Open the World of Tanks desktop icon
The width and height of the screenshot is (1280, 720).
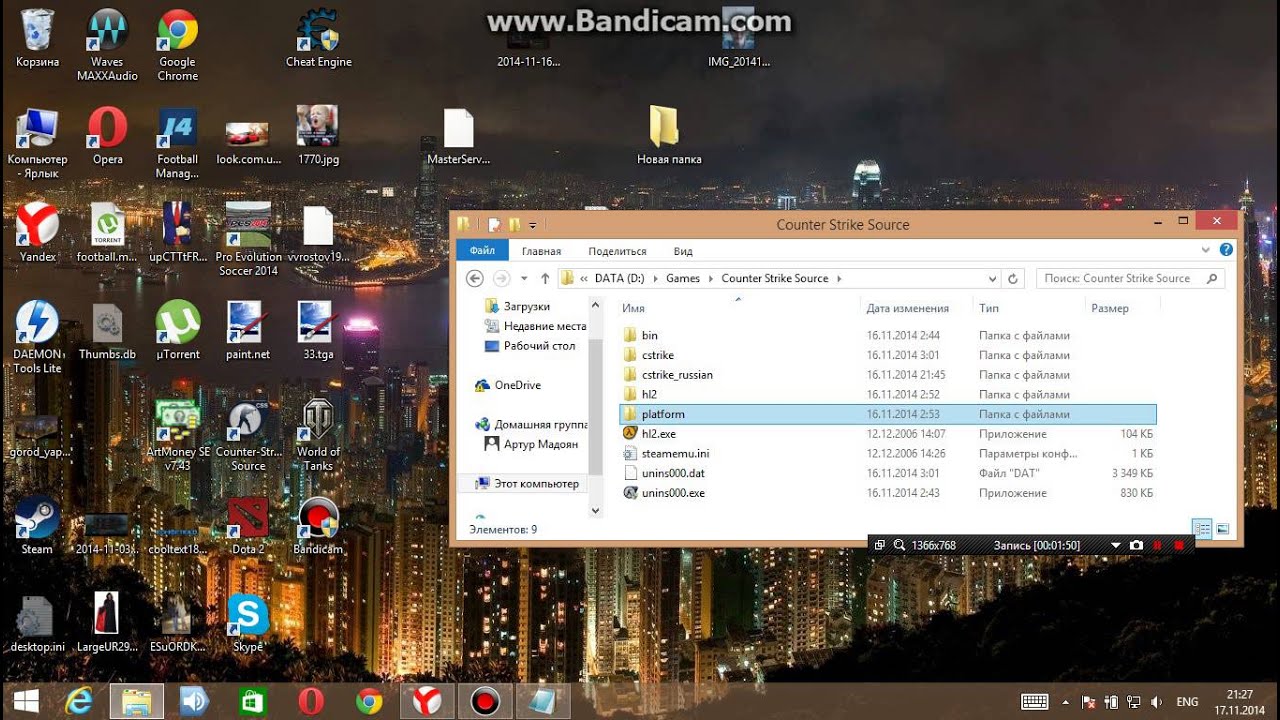point(318,436)
